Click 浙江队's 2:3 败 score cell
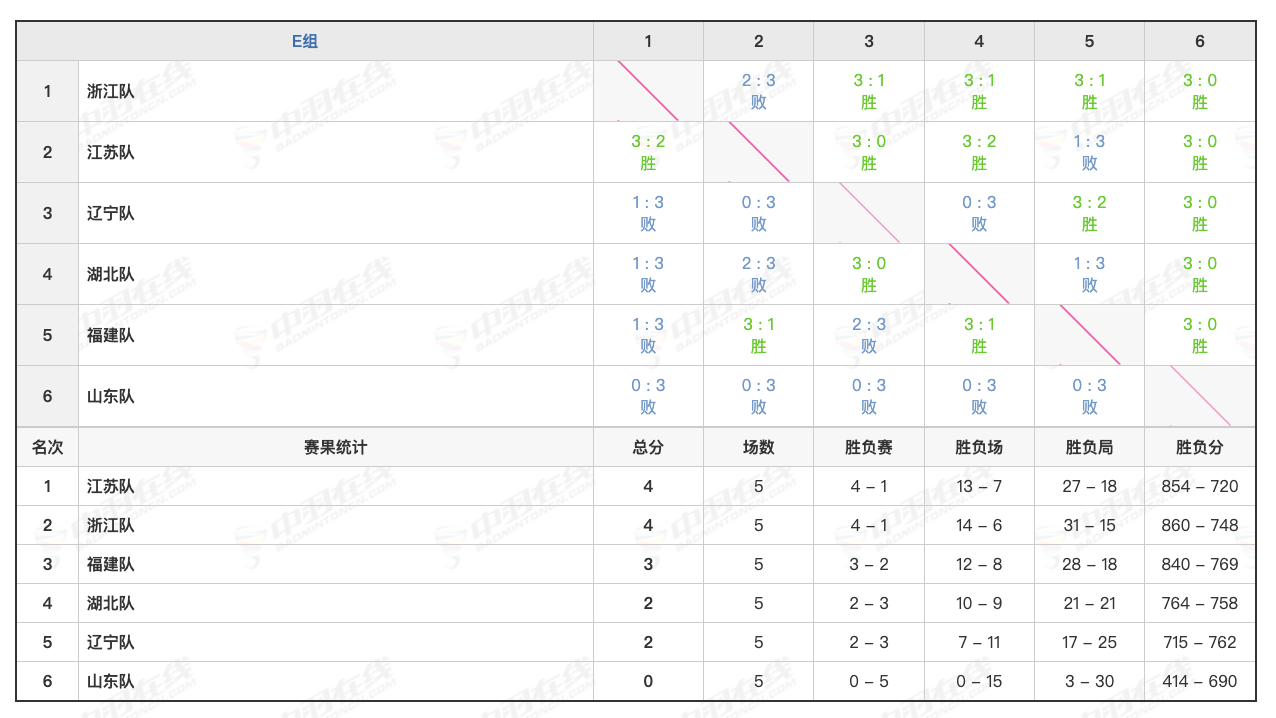The width and height of the screenshot is (1276, 718). 758,90
